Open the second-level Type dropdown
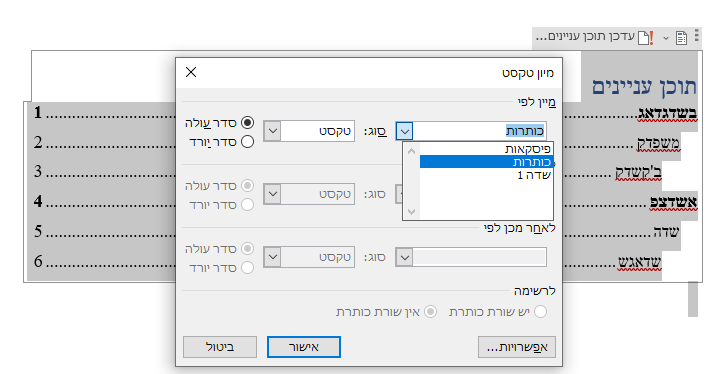 click(x=309, y=194)
